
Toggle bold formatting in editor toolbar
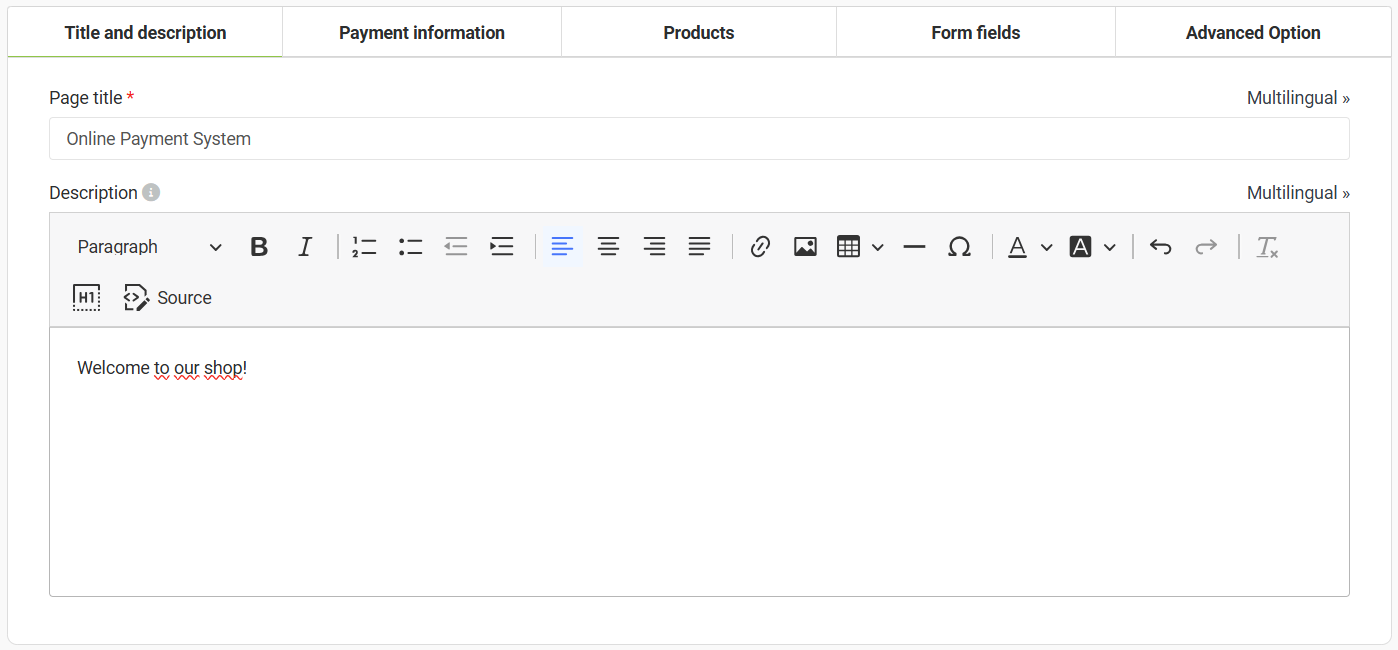click(x=259, y=247)
